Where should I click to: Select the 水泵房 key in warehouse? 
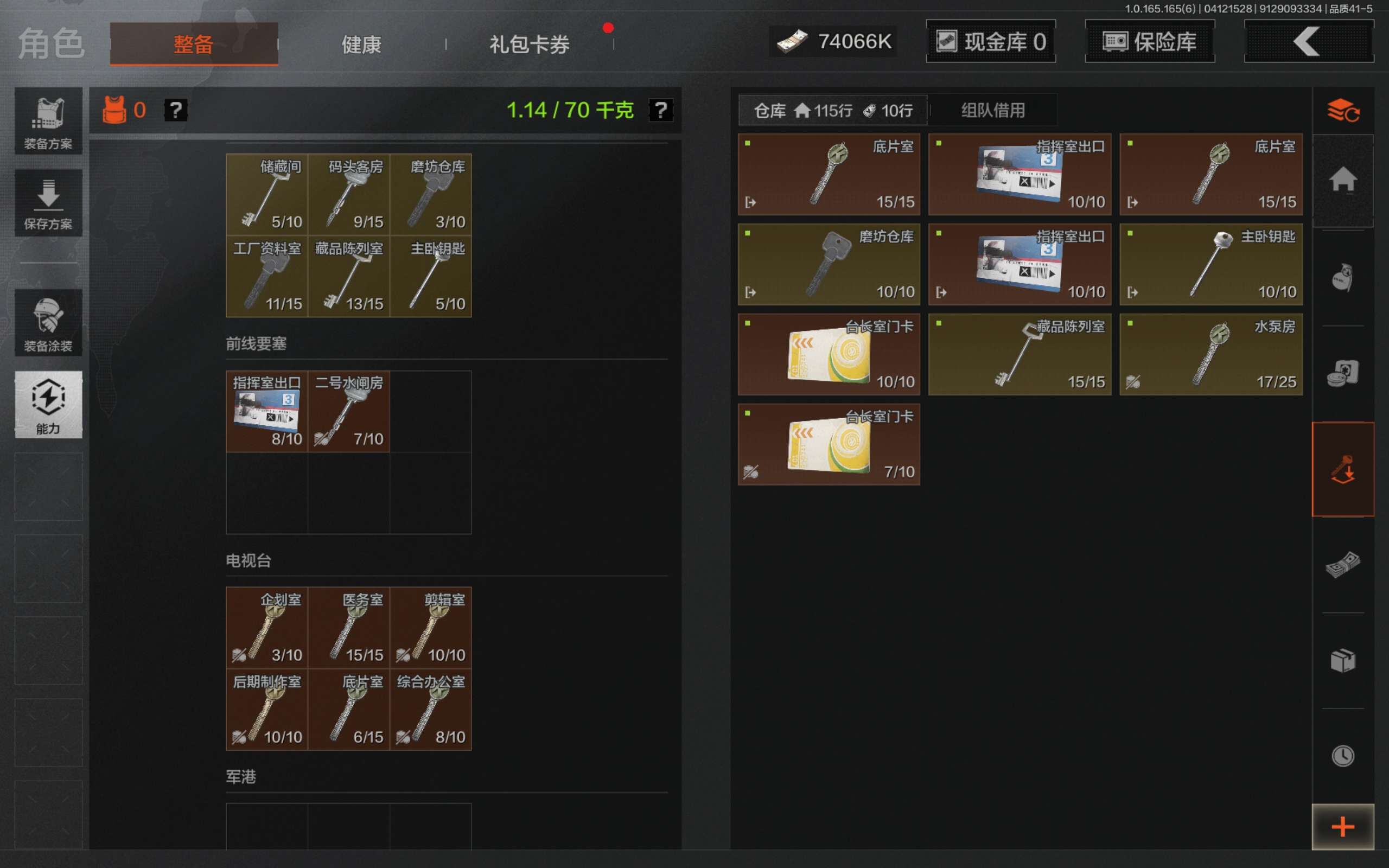coord(1210,354)
